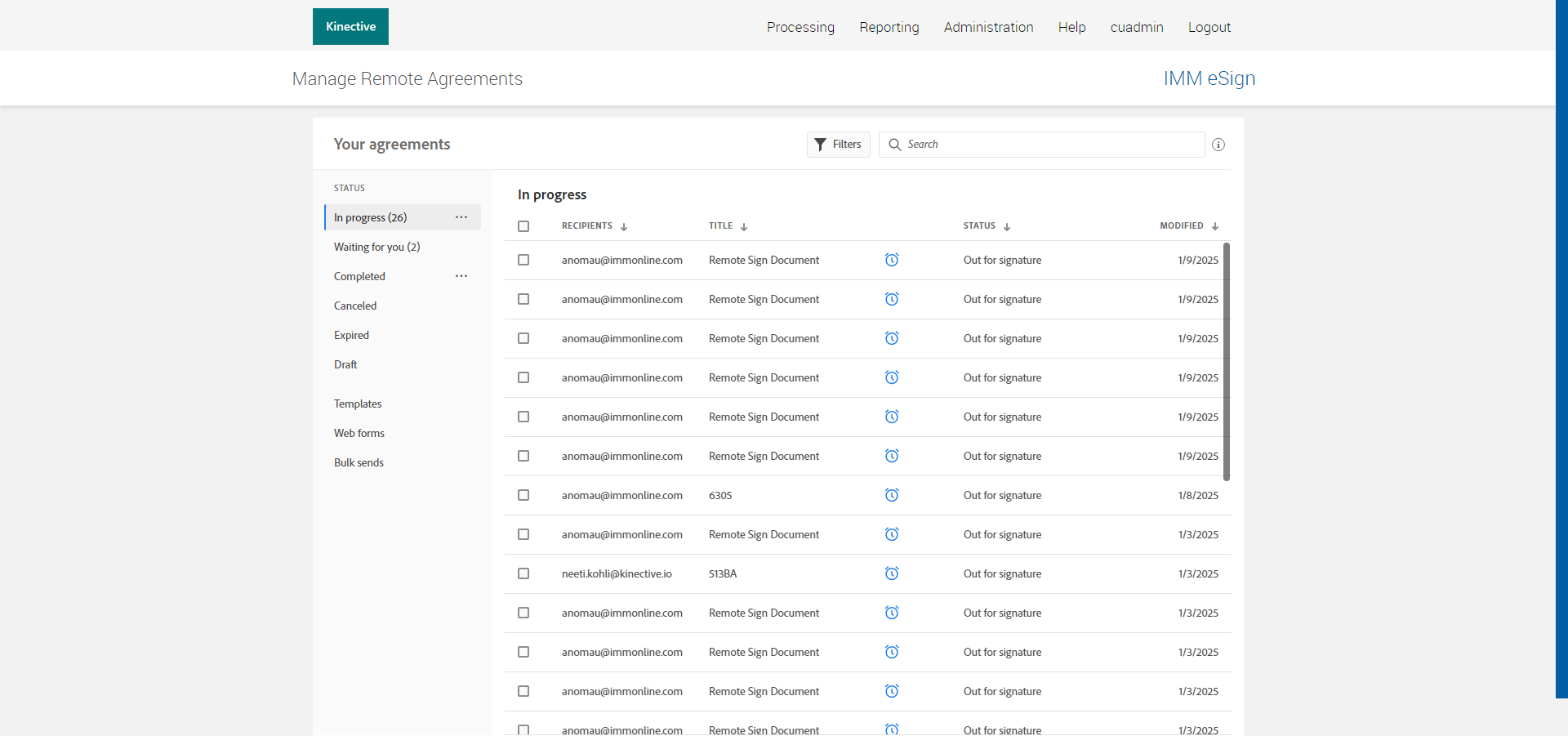Viewport: 1568px width, 736px height.
Task: Open the Filters button
Action: [838, 145]
